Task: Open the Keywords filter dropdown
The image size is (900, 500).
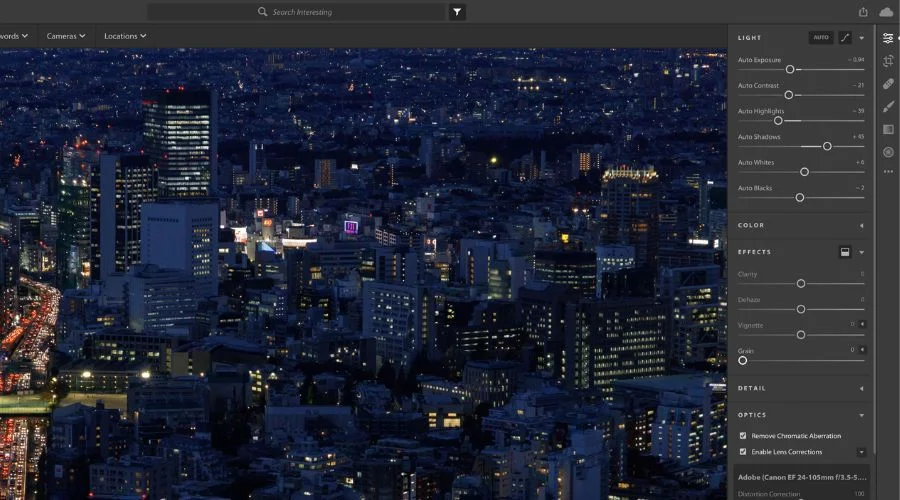Action: 14,36
